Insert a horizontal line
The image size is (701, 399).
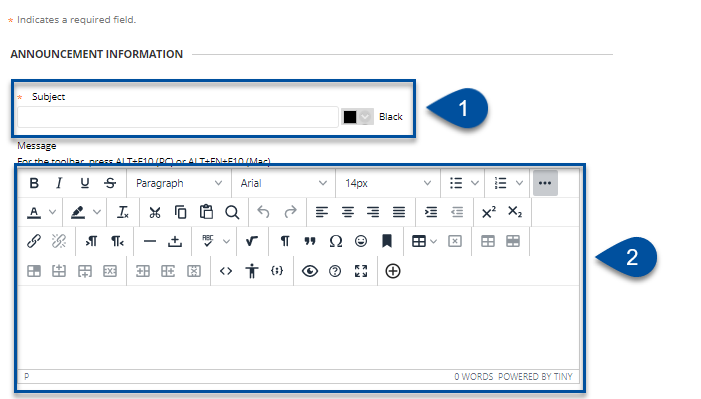150,242
